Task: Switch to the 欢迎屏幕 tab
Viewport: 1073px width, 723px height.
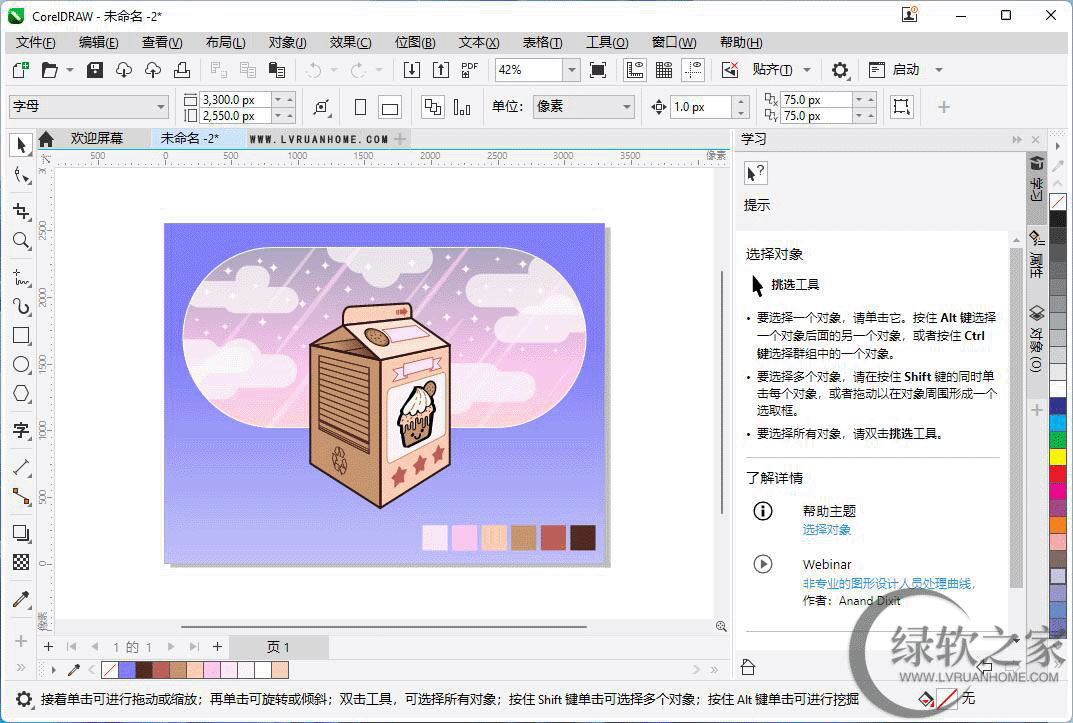Action: coord(96,139)
